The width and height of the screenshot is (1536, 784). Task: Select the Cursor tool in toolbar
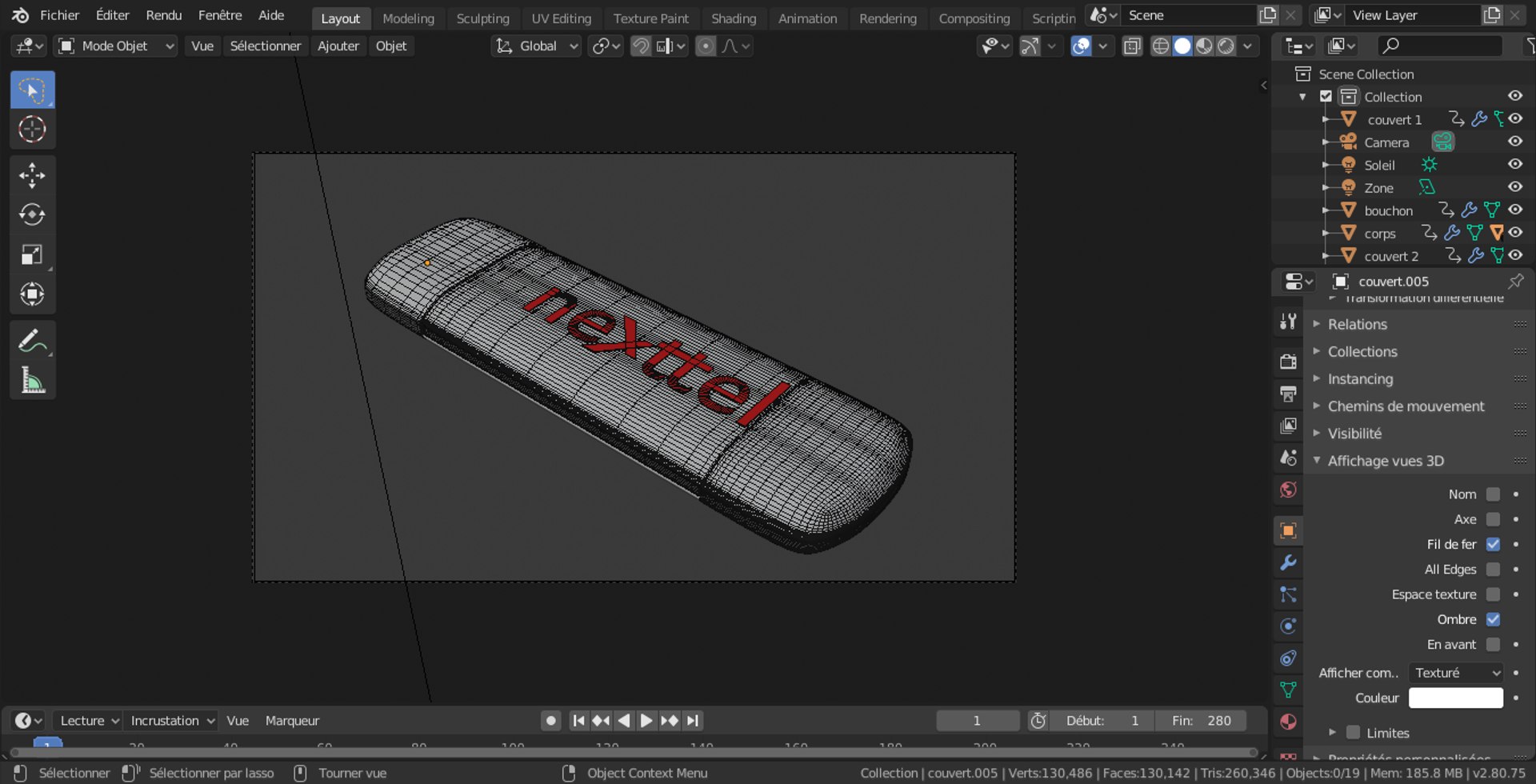click(32, 130)
